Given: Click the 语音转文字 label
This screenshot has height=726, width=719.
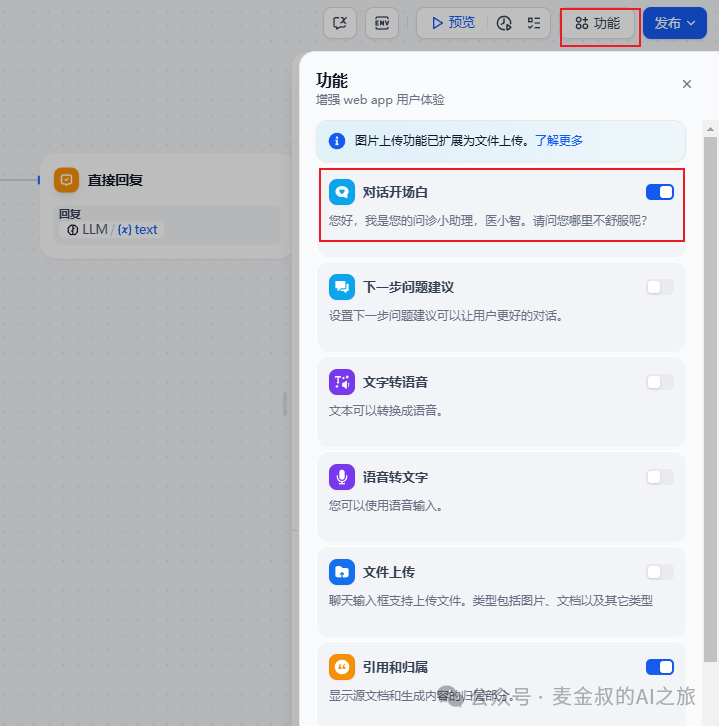Looking at the screenshot, I should (395, 477).
